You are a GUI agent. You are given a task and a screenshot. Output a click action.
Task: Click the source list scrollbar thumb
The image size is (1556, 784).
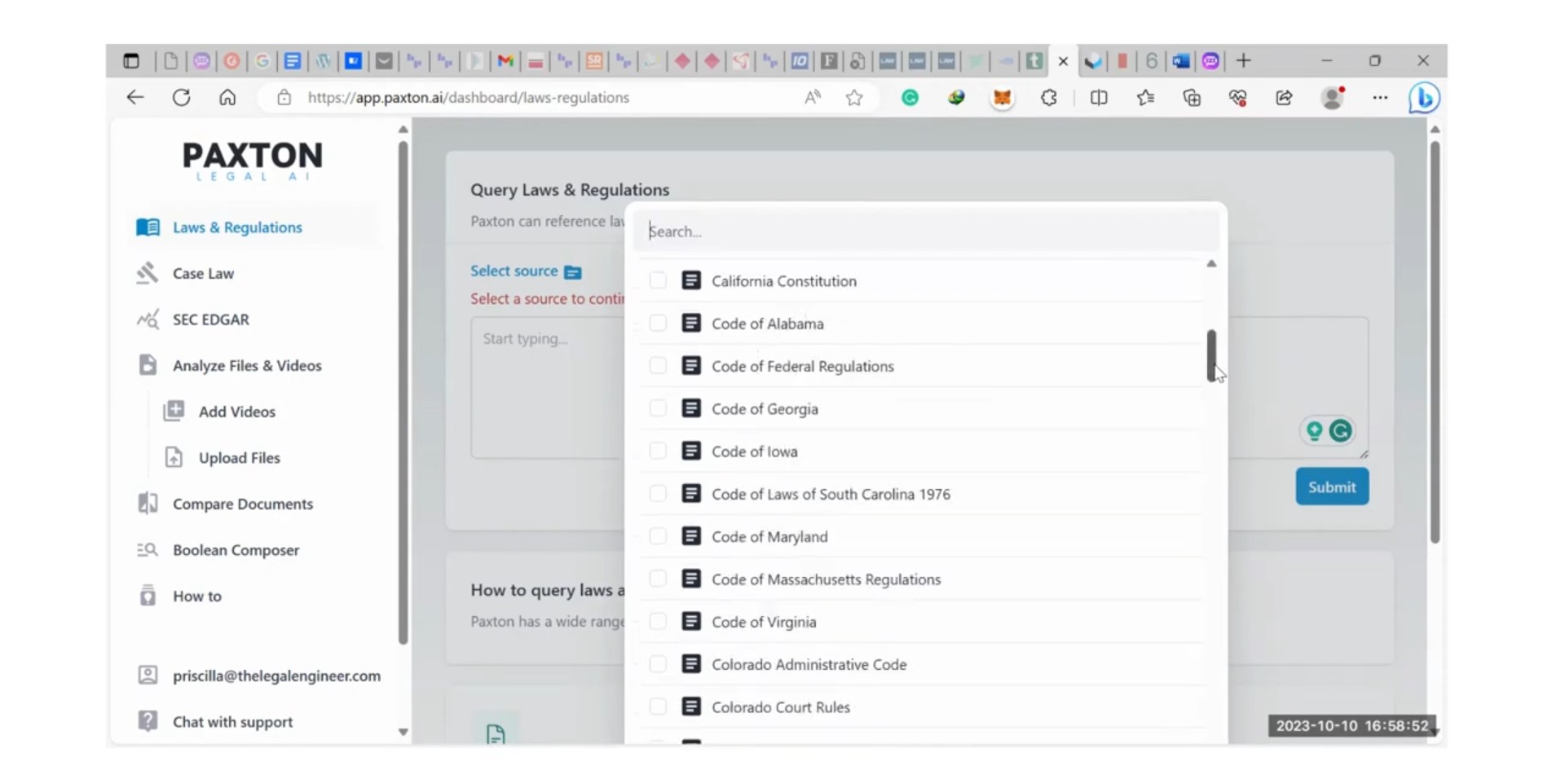1211,355
